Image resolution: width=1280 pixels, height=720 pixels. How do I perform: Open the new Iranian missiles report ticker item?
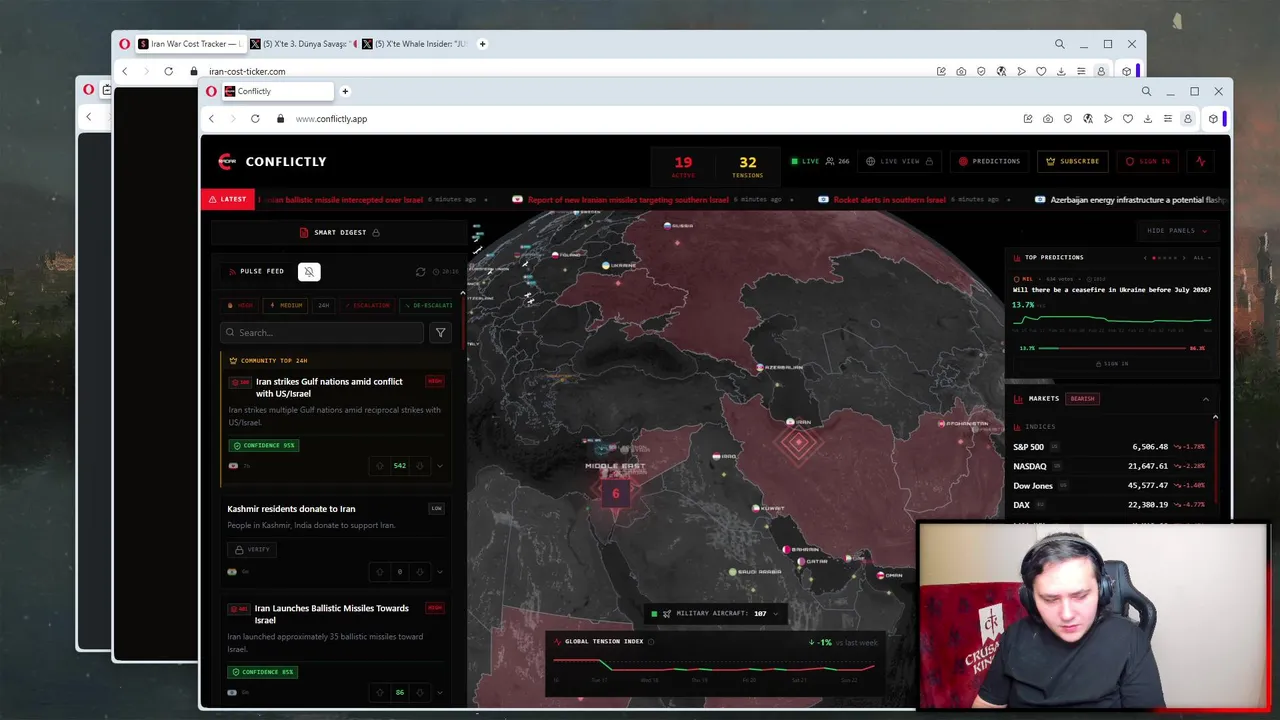pyautogui.click(x=628, y=200)
